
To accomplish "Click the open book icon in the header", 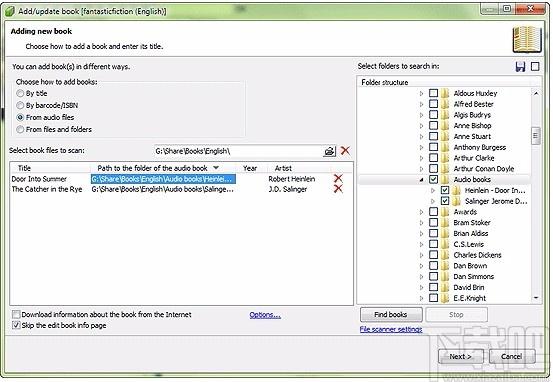I will click(527, 39).
